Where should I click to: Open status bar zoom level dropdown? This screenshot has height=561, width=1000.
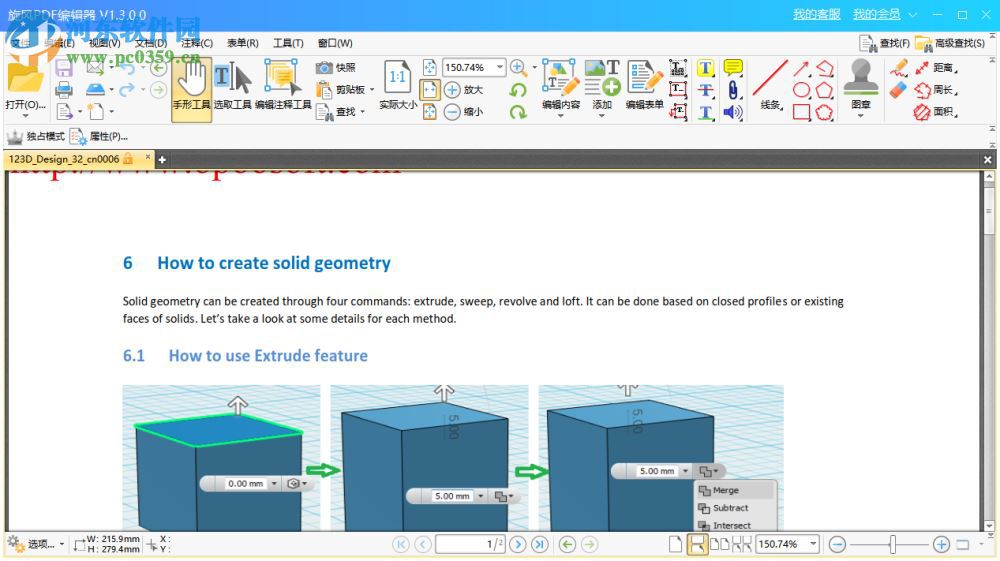coord(813,544)
